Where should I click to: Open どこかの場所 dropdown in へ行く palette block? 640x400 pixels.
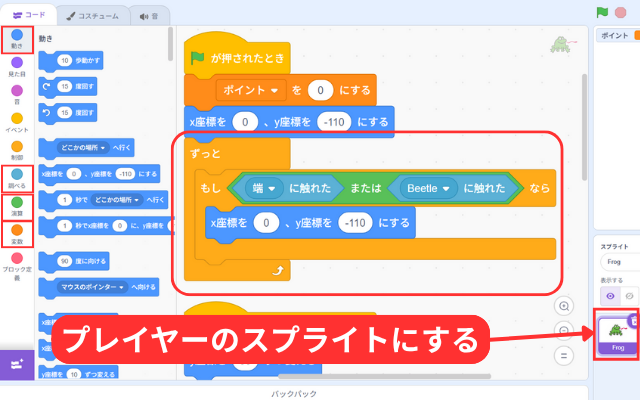pyautogui.click(x=83, y=147)
